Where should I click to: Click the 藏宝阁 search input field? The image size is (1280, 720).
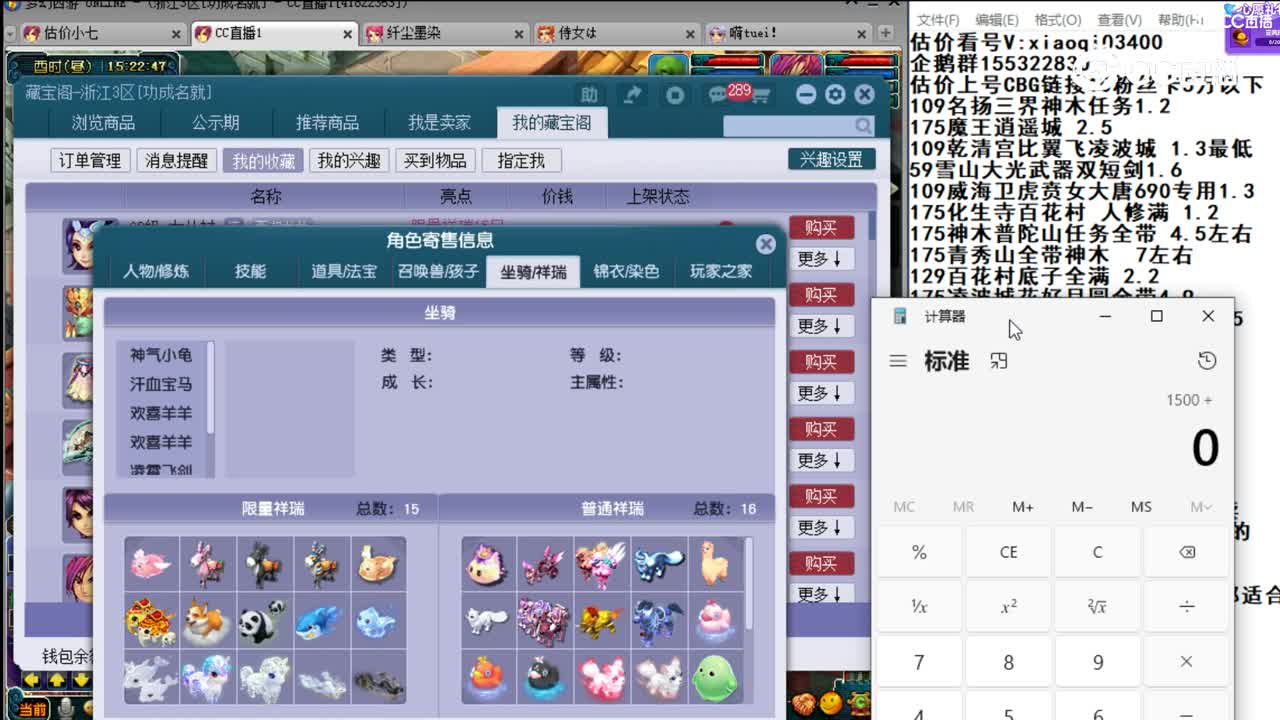click(788, 126)
